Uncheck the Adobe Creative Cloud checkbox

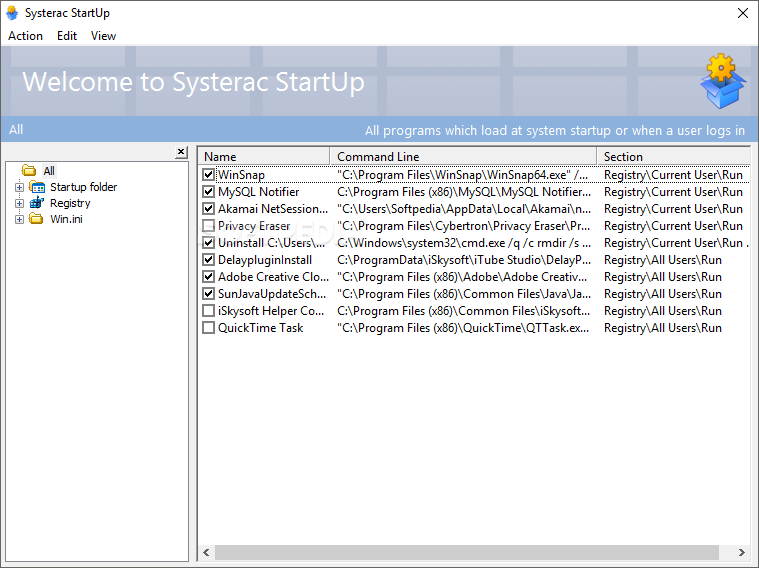[209, 277]
